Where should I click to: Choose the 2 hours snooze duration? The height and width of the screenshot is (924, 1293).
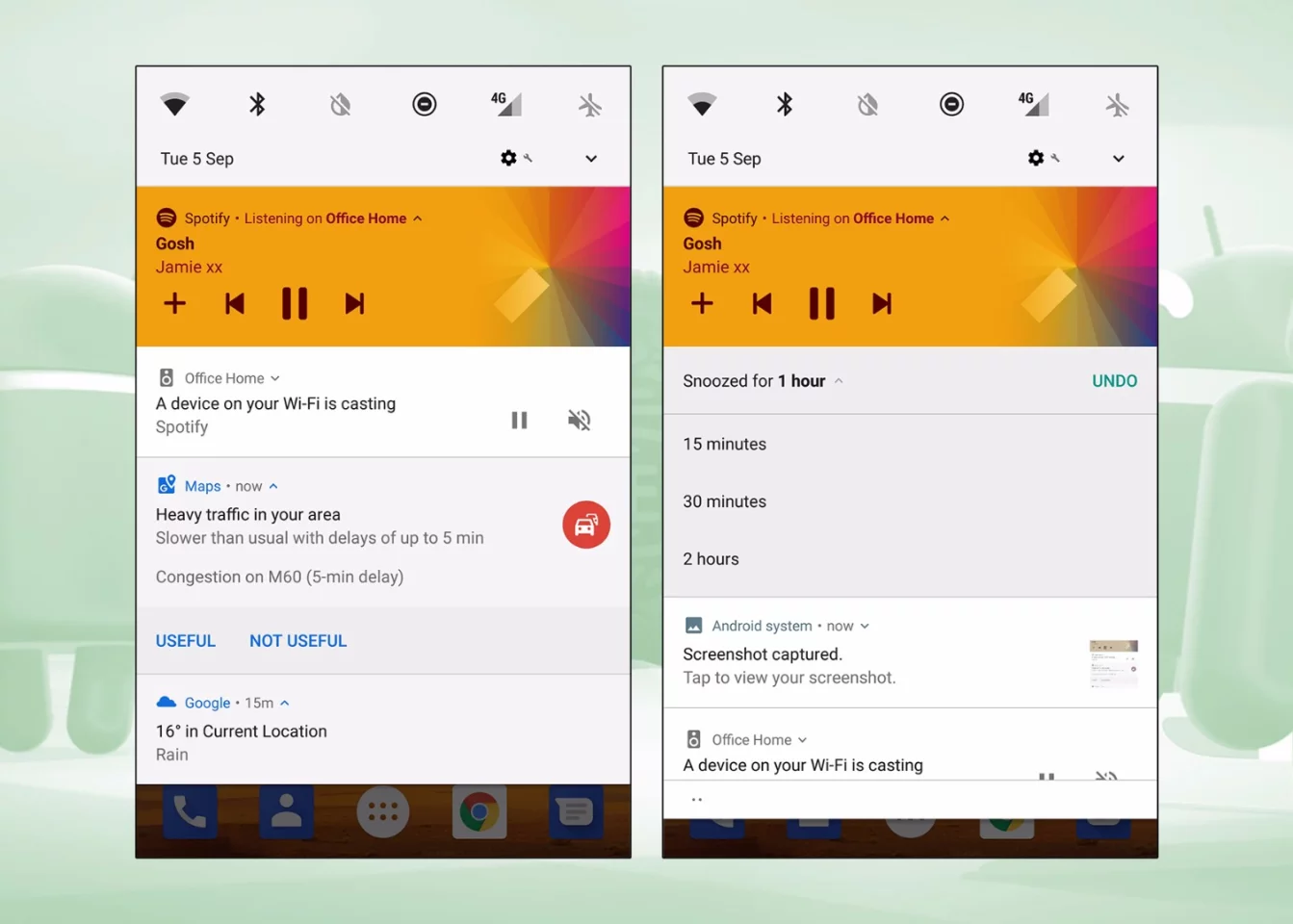(x=711, y=558)
